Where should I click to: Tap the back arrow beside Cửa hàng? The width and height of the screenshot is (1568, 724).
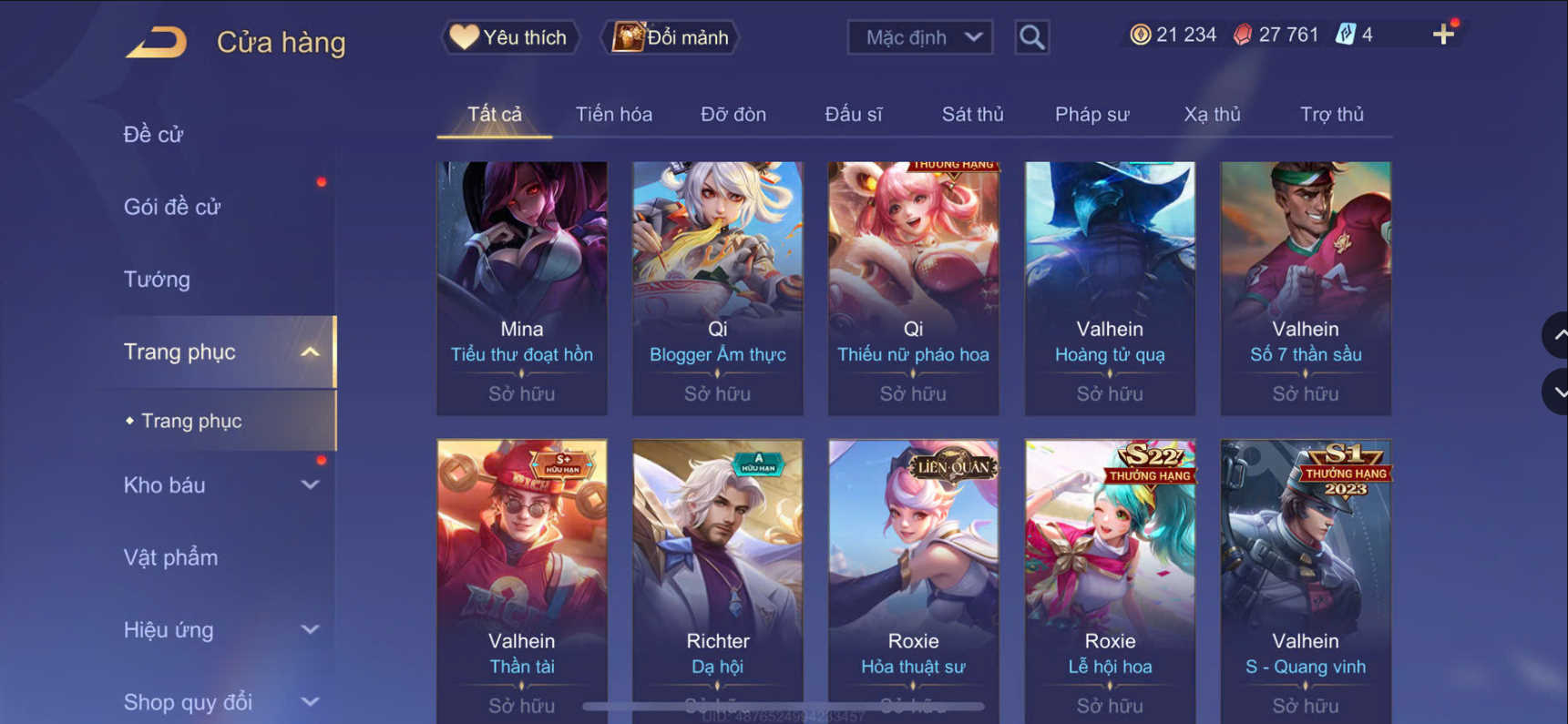(157, 42)
